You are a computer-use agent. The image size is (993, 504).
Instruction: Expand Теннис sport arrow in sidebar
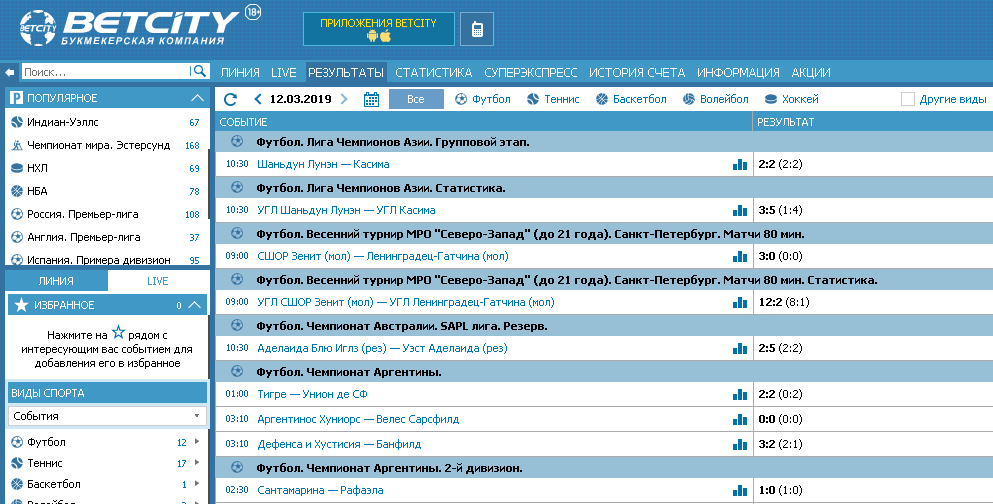coord(197,463)
